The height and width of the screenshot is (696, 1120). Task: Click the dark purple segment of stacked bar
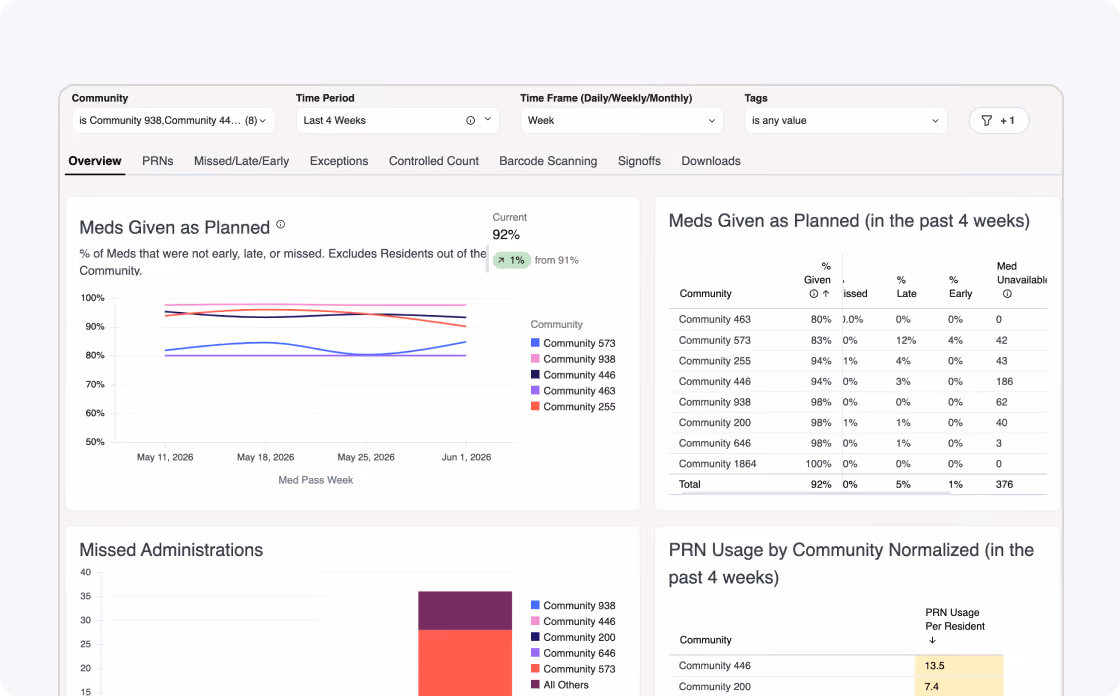pyautogui.click(x=465, y=610)
